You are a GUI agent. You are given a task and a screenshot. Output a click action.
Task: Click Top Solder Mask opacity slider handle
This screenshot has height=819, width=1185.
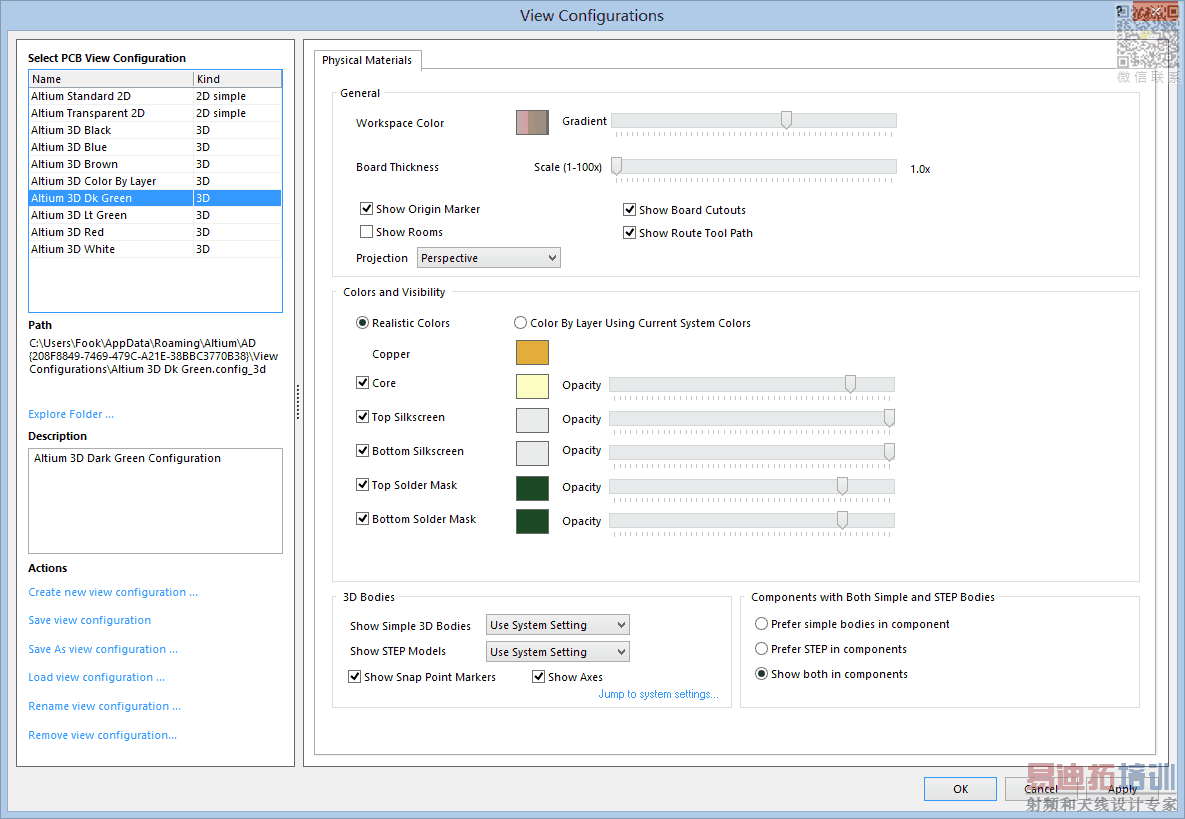tap(842, 486)
